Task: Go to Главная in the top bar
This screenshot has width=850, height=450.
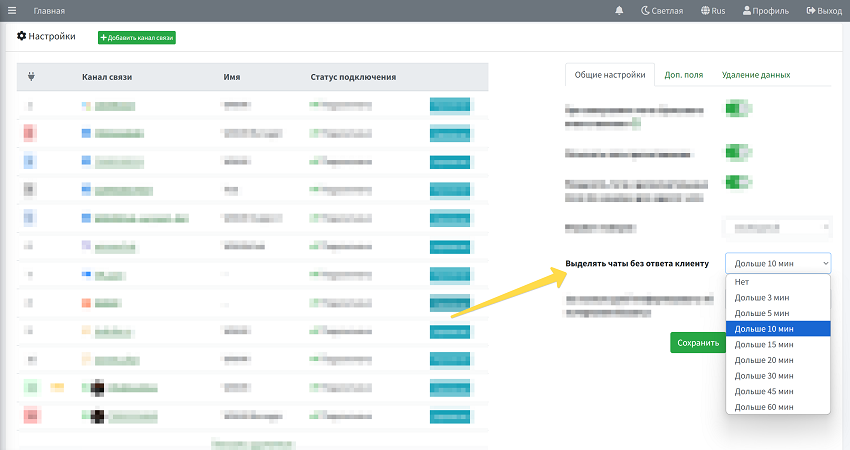Action: (49, 11)
